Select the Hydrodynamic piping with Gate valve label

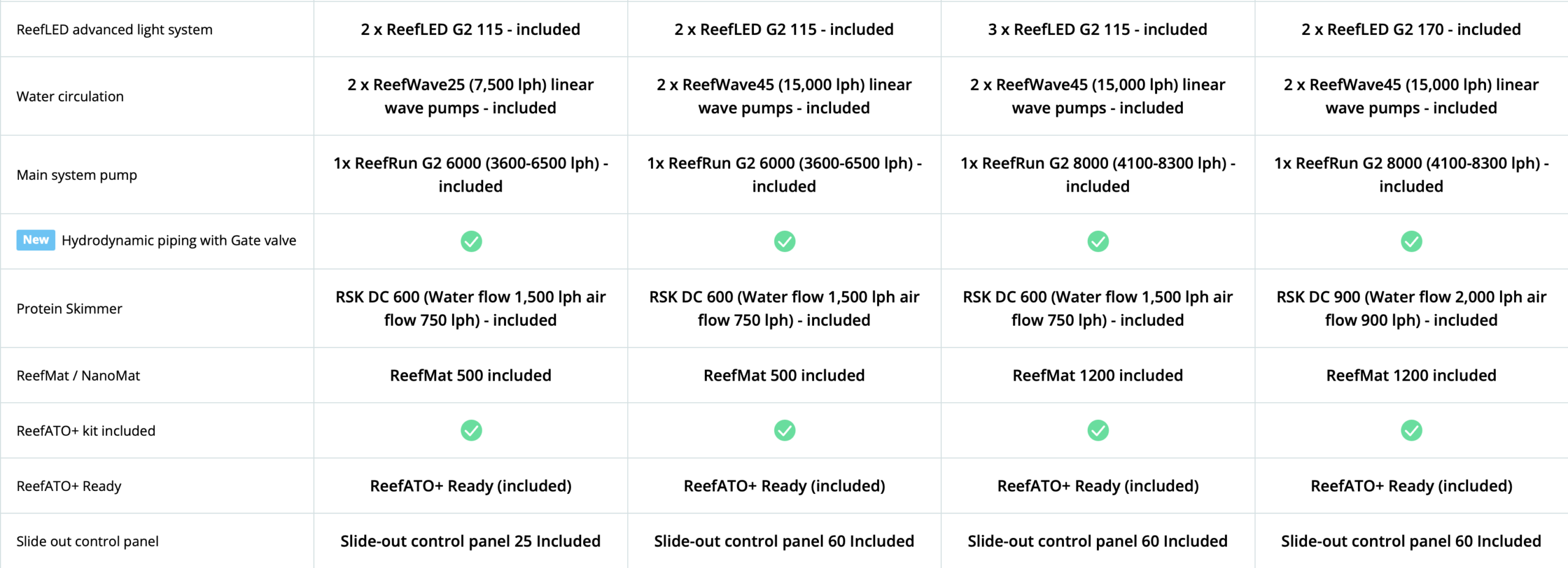click(179, 241)
